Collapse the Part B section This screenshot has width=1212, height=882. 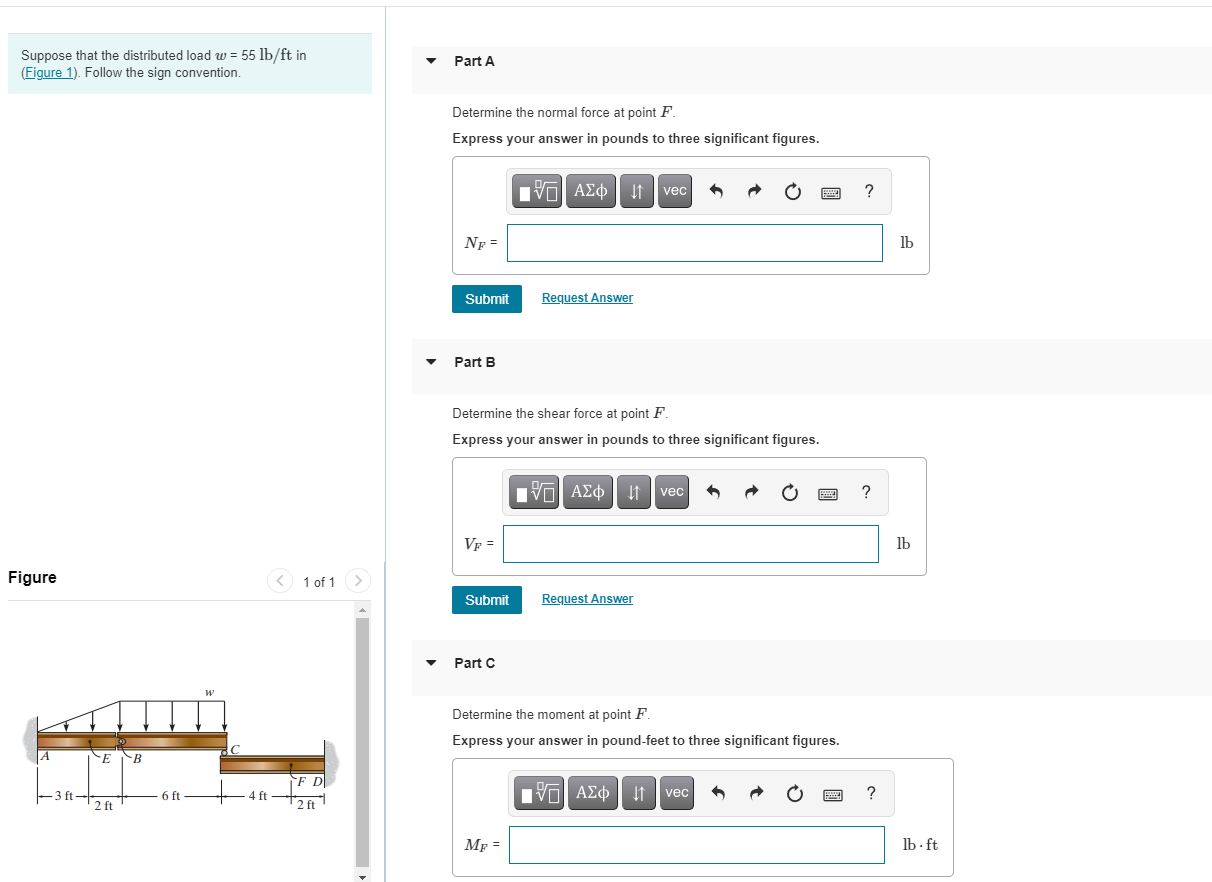click(x=430, y=361)
